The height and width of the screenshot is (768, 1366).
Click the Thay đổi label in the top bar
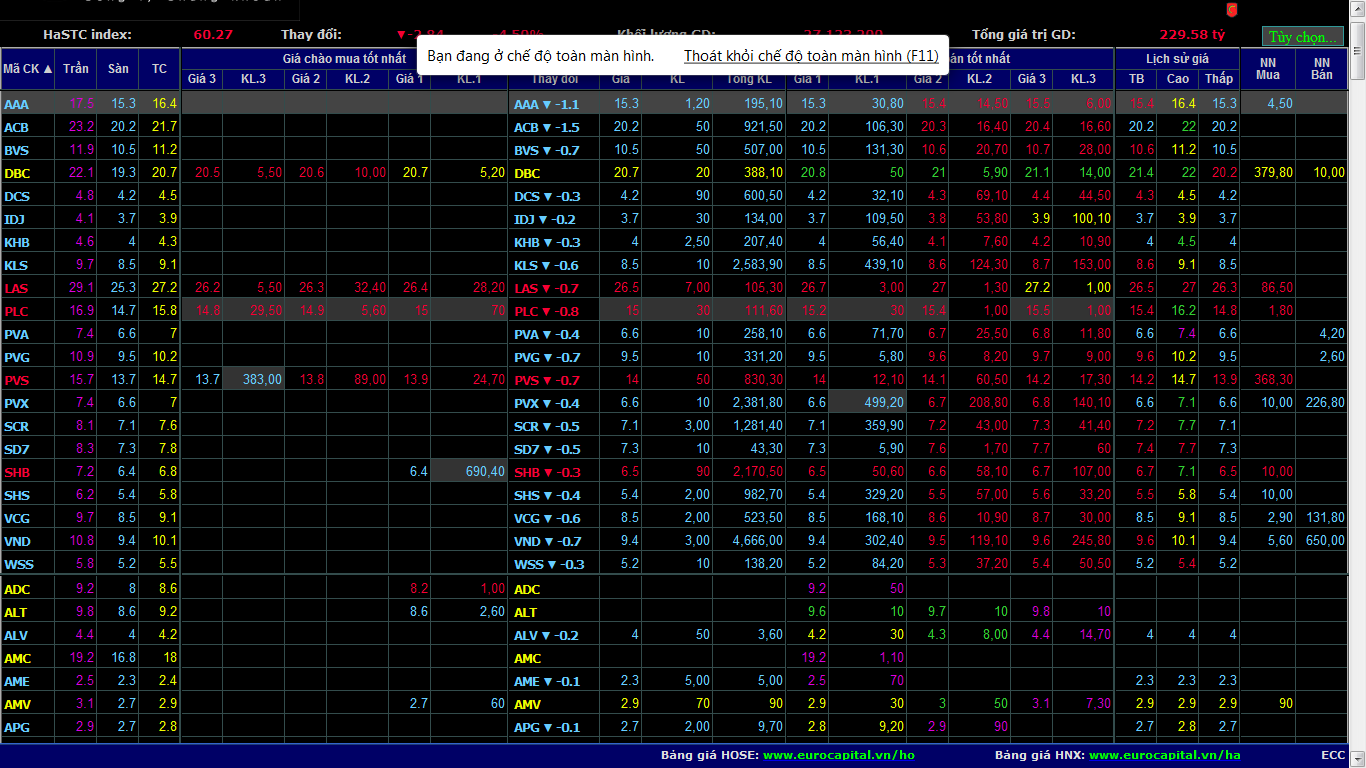click(x=311, y=34)
